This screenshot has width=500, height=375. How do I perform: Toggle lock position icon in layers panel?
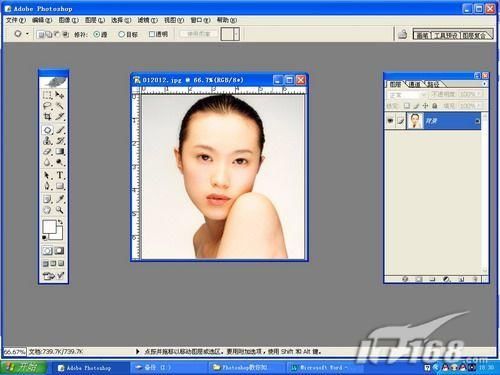[425, 106]
